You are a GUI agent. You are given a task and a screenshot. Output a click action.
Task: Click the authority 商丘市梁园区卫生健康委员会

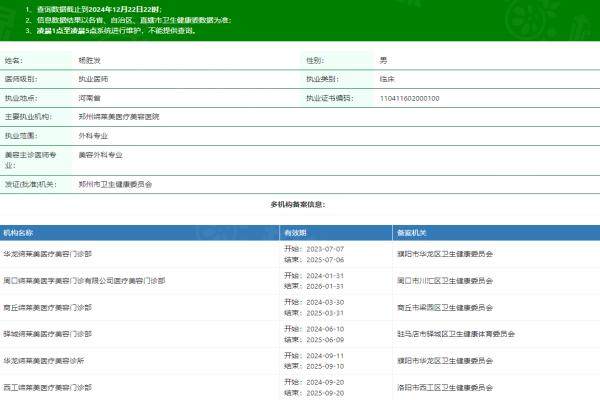[x=445, y=308]
